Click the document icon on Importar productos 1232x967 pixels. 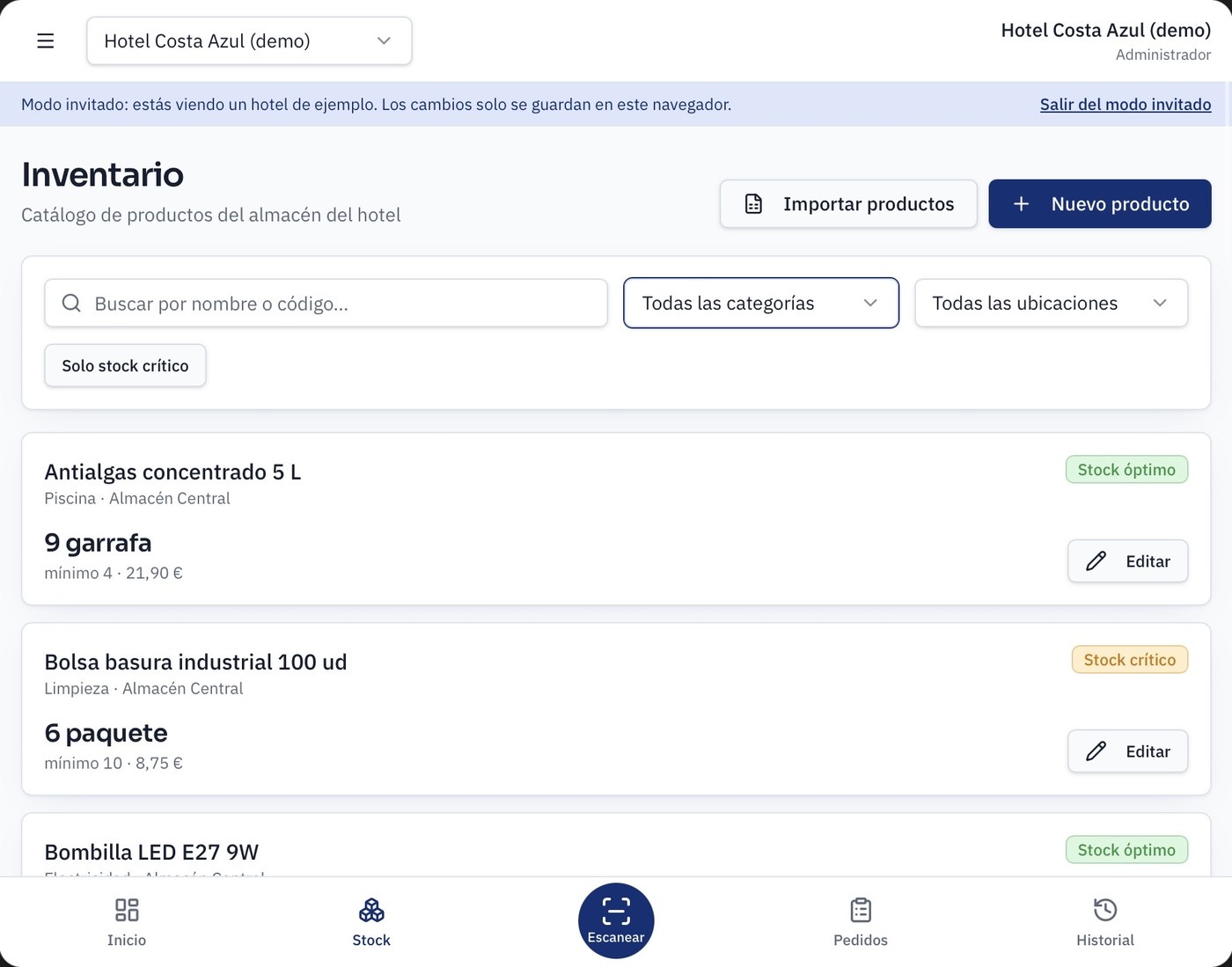coord(753,204)
